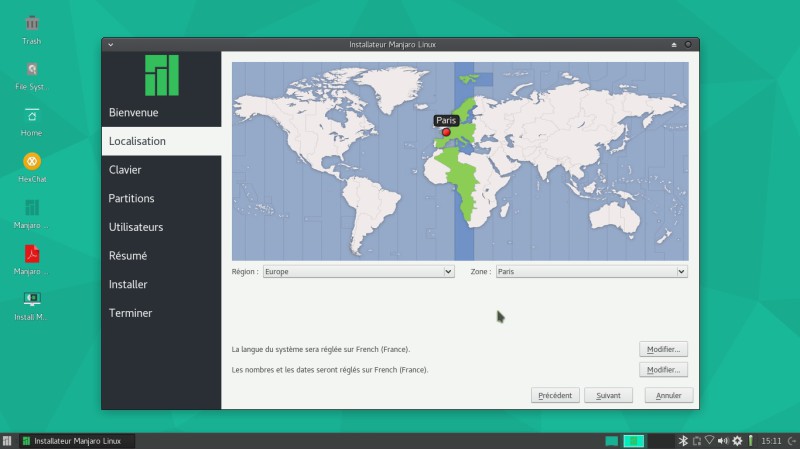800x449 pixels.
Task: Open the window menu arrow in the titlebar
Action: coord(111,44)
